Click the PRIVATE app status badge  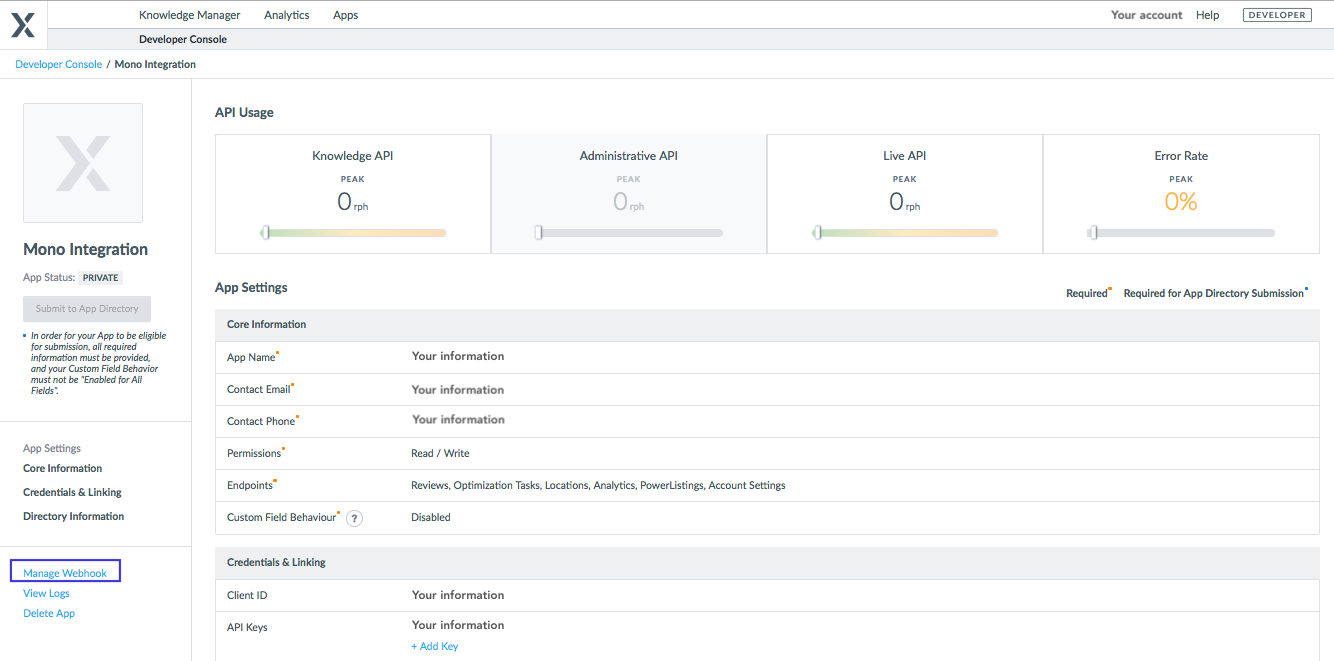click(100, 278)
